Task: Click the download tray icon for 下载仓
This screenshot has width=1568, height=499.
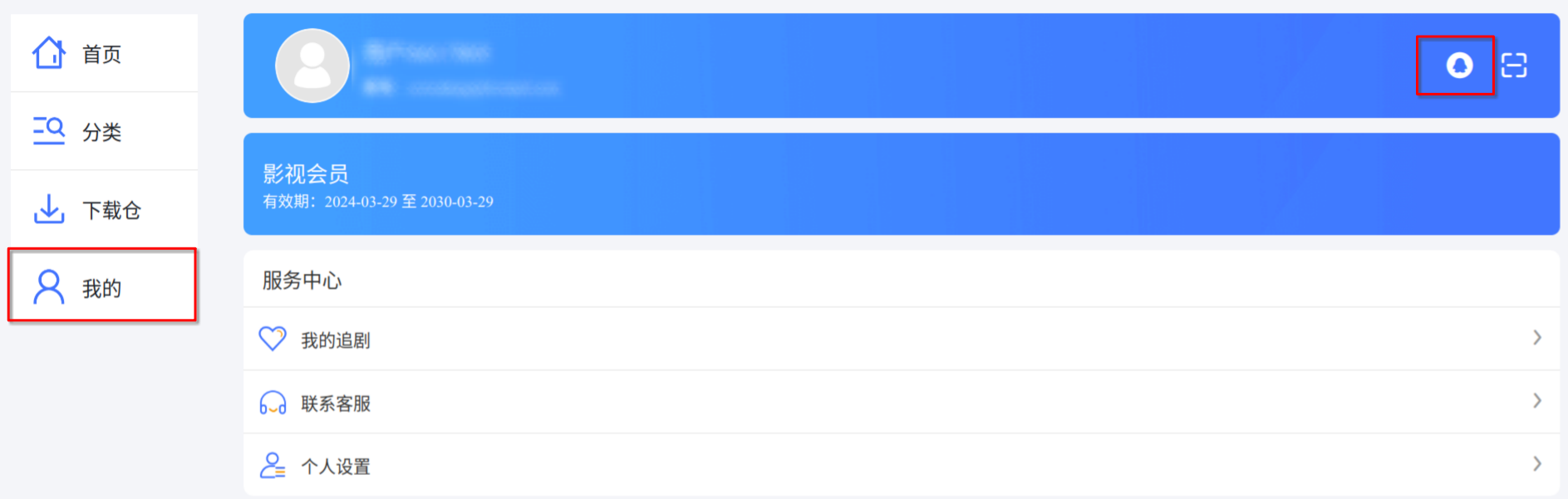Action: tap(49, 209)
